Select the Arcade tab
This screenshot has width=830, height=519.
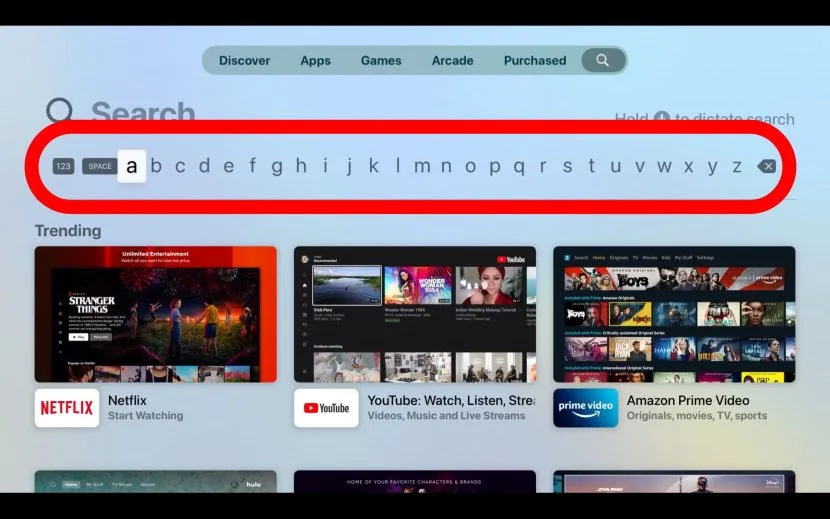[452, 60]
